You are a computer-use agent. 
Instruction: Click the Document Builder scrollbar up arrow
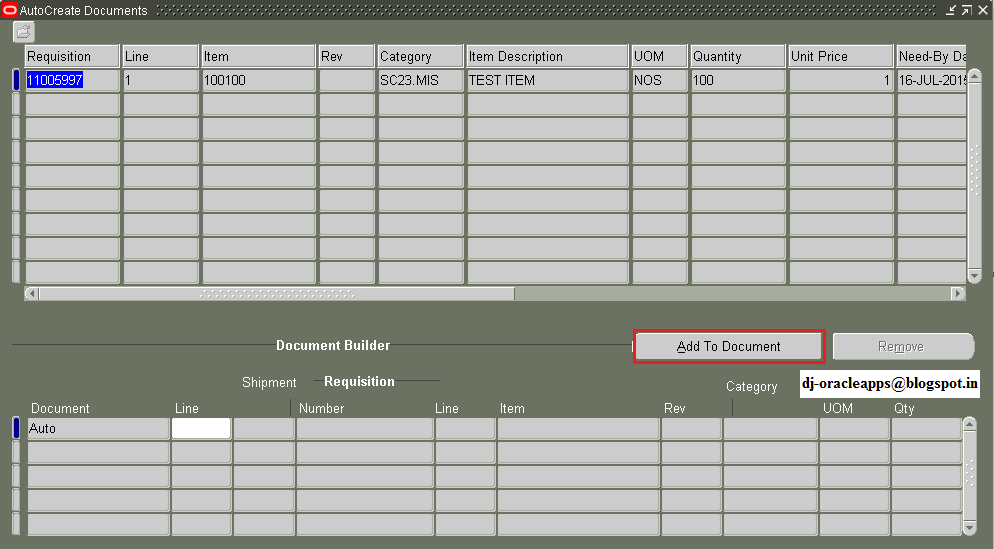point(969,424)
